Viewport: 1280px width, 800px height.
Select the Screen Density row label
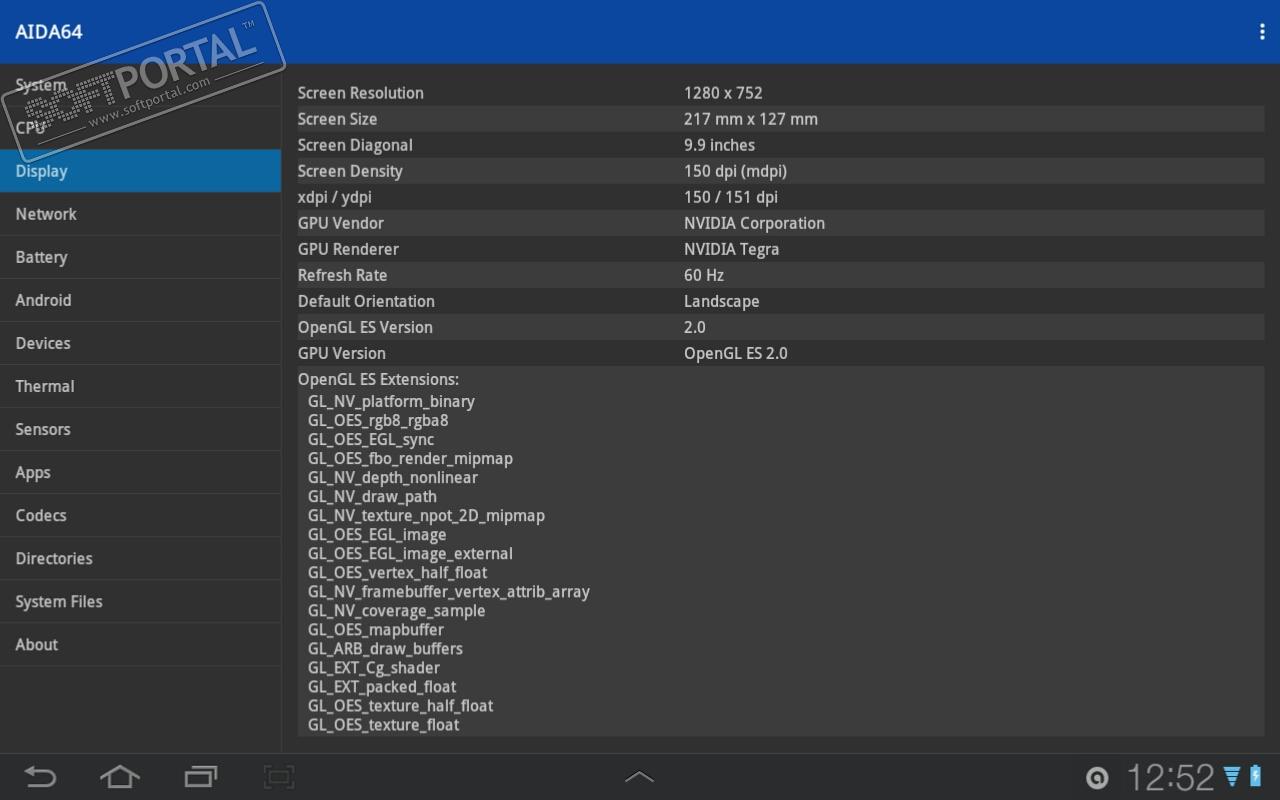point(350,171)
